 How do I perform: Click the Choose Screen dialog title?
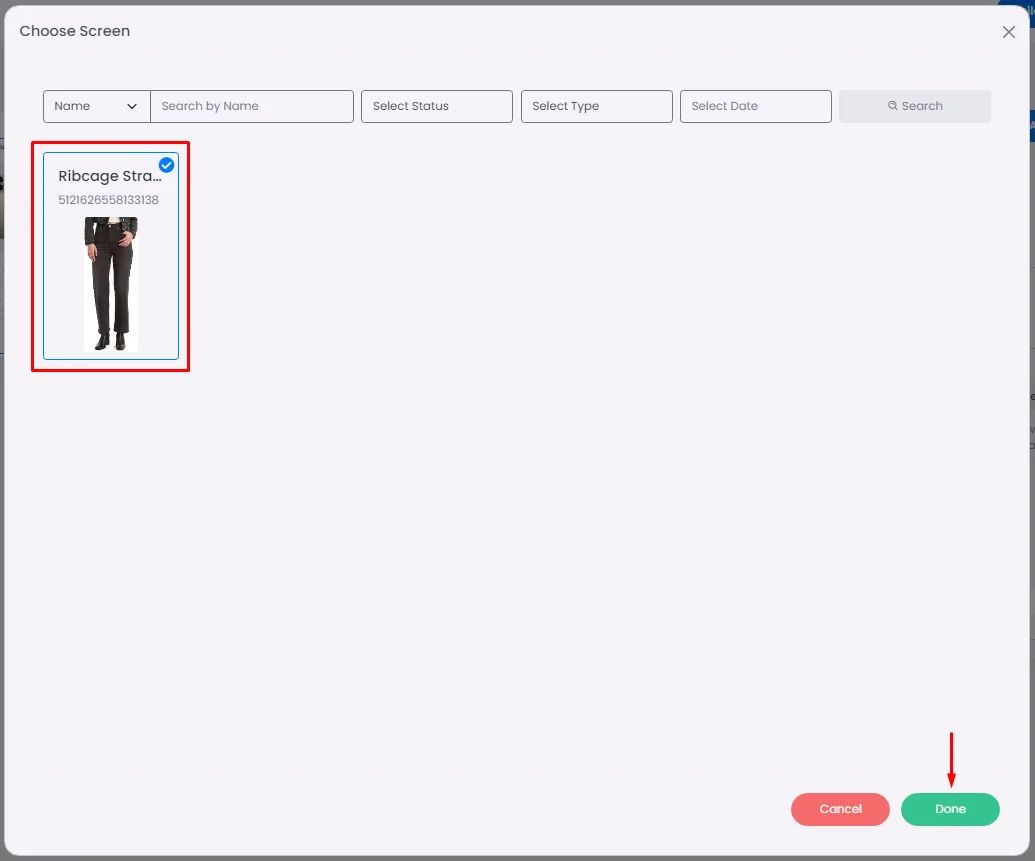[75, 31]
